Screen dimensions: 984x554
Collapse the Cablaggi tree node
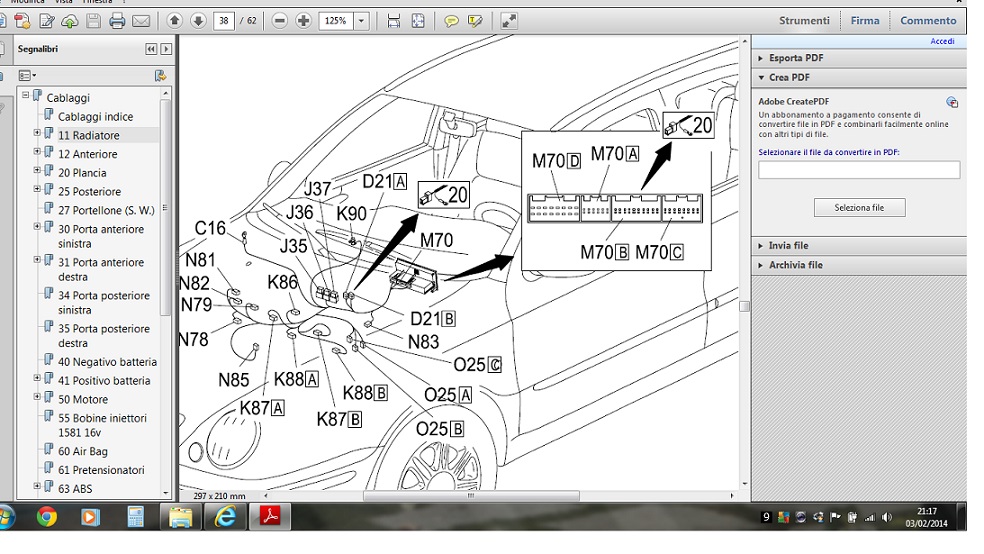(25, 95)
